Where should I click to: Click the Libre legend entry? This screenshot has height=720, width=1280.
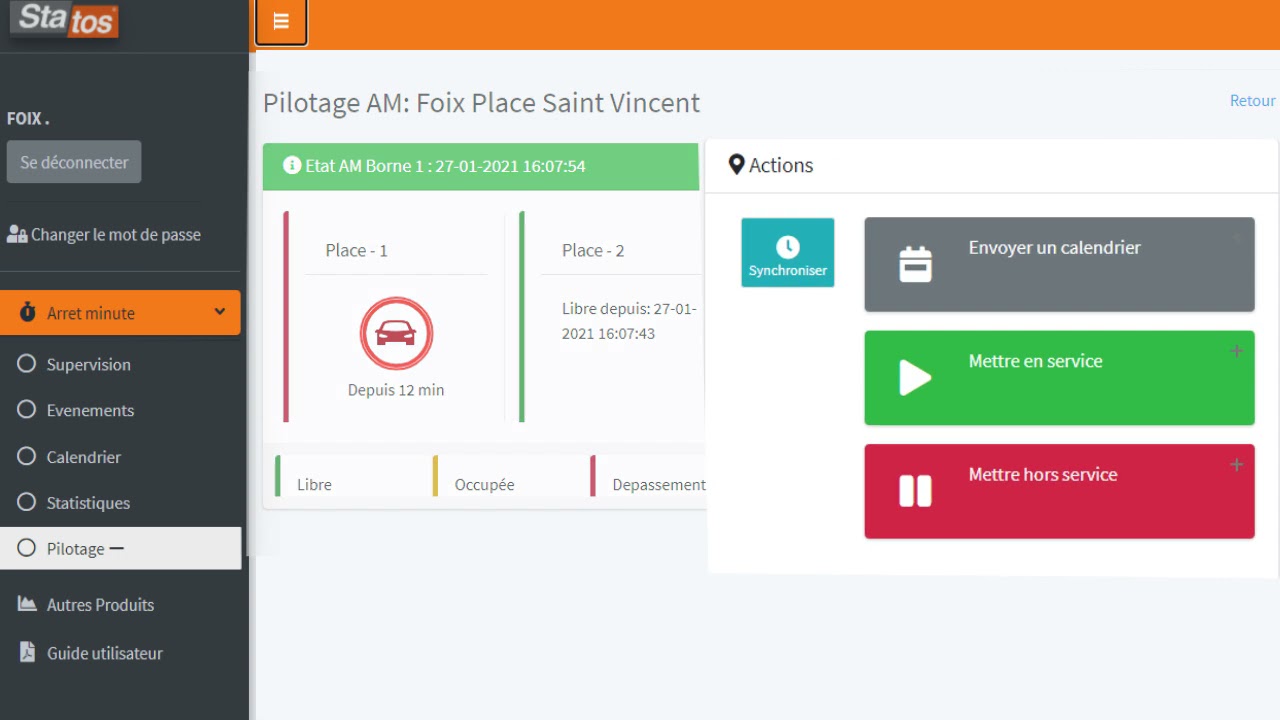tap(314, 484)
